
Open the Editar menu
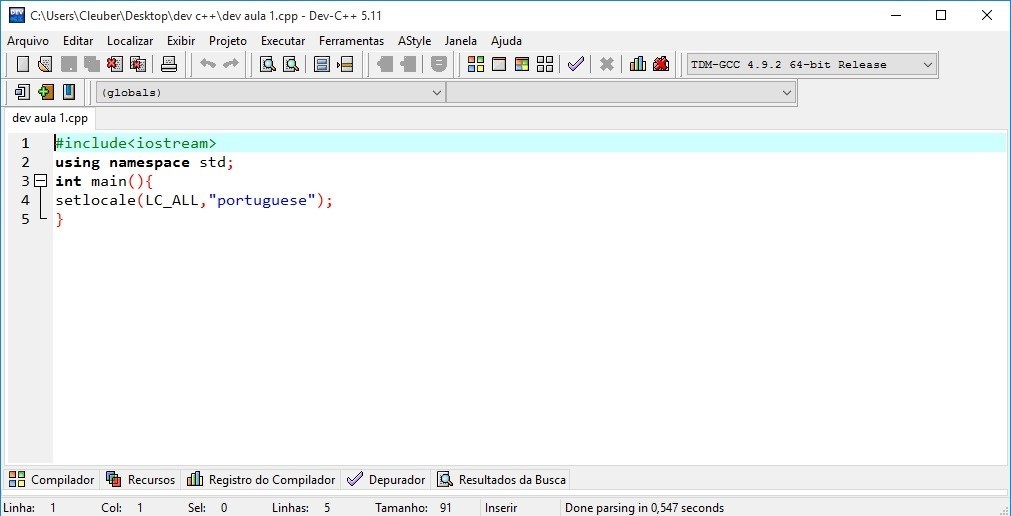tap(78, 41)
